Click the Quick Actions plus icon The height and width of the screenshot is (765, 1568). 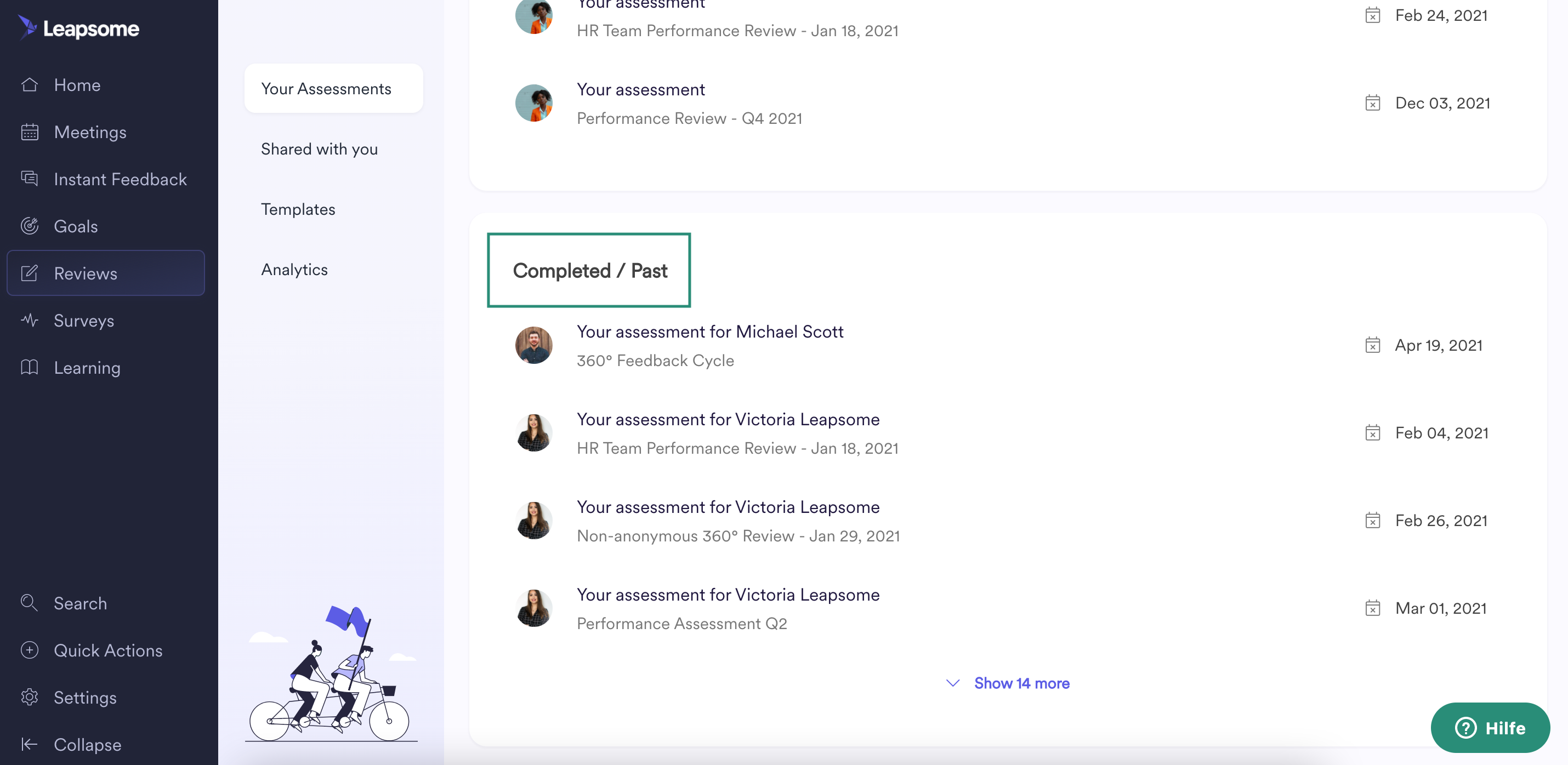(x=29, y=650)
